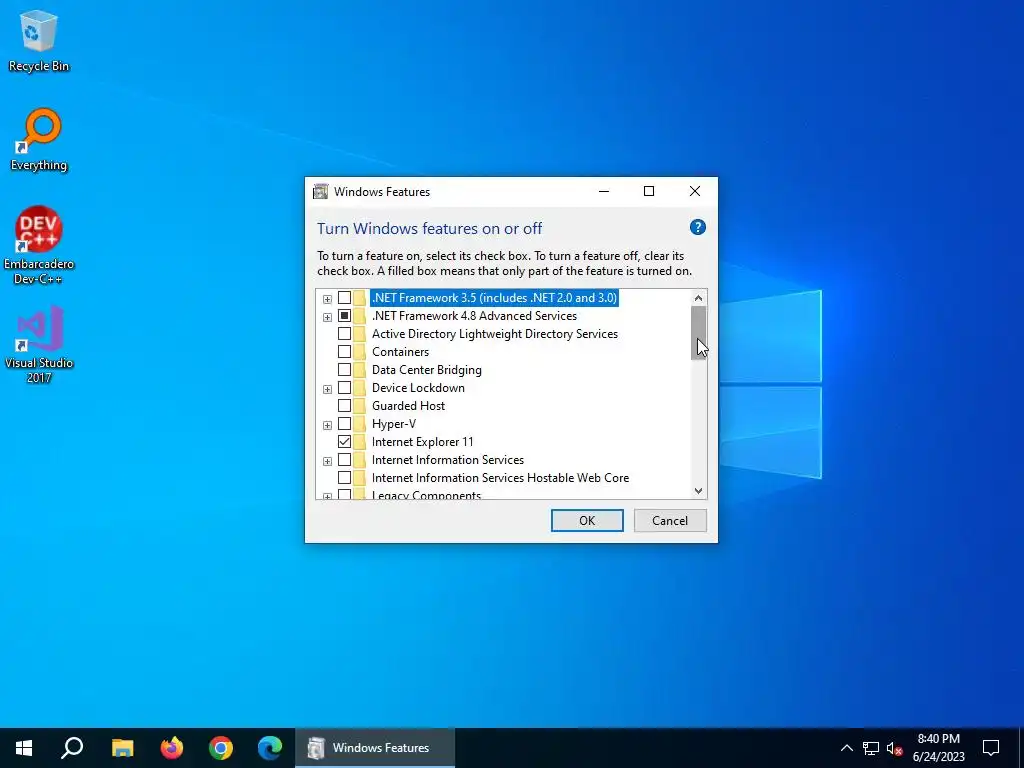Screen dimensions: 1024x768
Task: Expand the Hyper-V node
Action: (x=327, y=425)
